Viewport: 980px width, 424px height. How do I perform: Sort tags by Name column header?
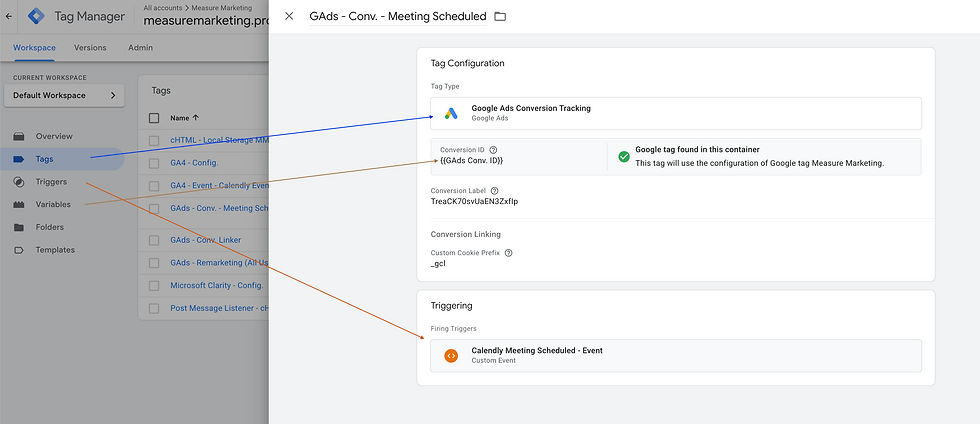[184, 118]
